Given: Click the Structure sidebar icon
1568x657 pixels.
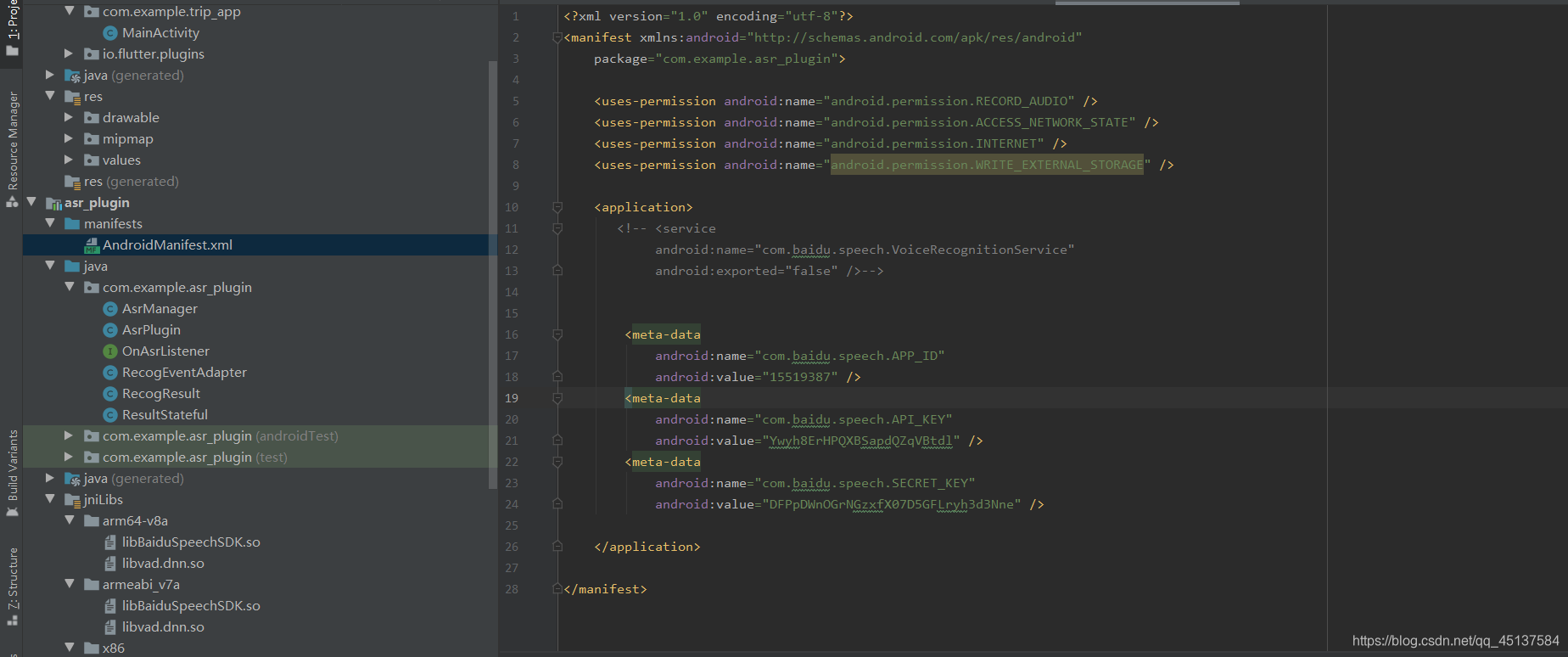Looking at the screenshot, I should [x=12, y=620].
